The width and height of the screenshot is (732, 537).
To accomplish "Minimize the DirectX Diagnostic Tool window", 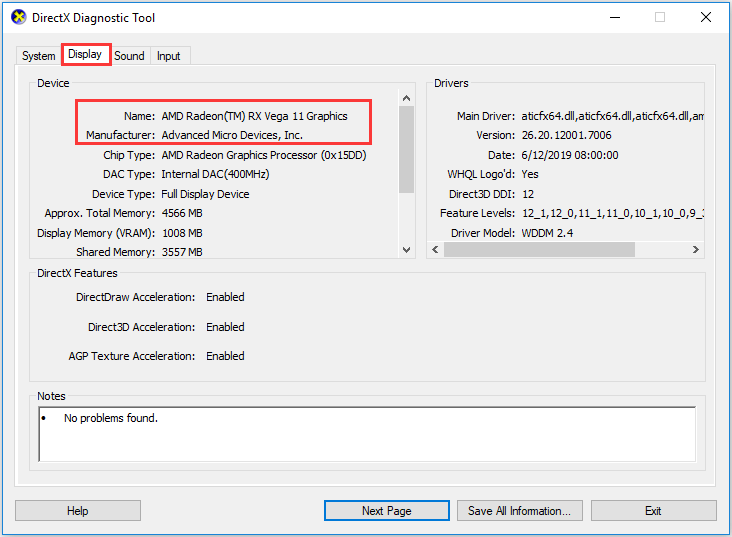I will (x=615, y=18).
